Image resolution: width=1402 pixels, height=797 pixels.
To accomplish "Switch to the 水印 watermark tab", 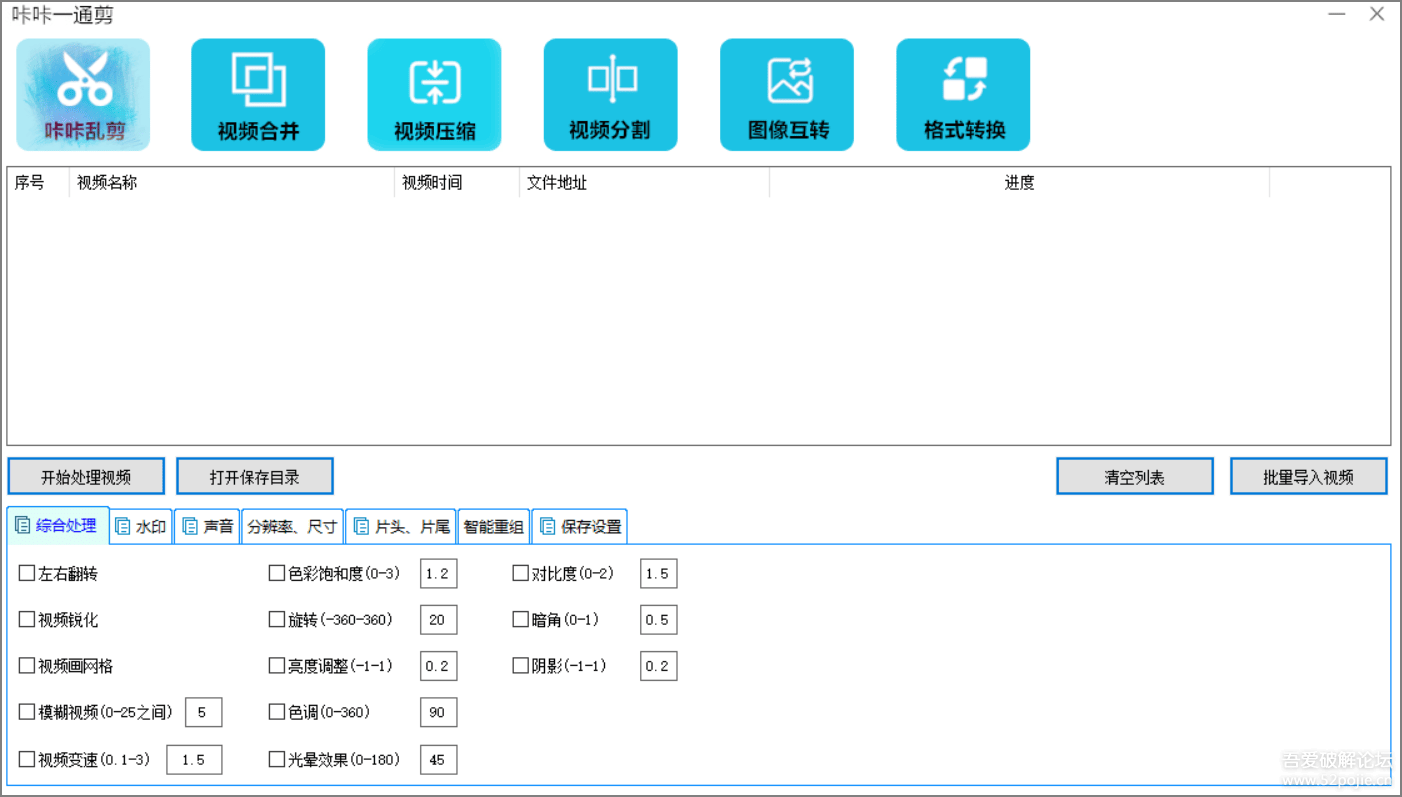I will (140, 526).
